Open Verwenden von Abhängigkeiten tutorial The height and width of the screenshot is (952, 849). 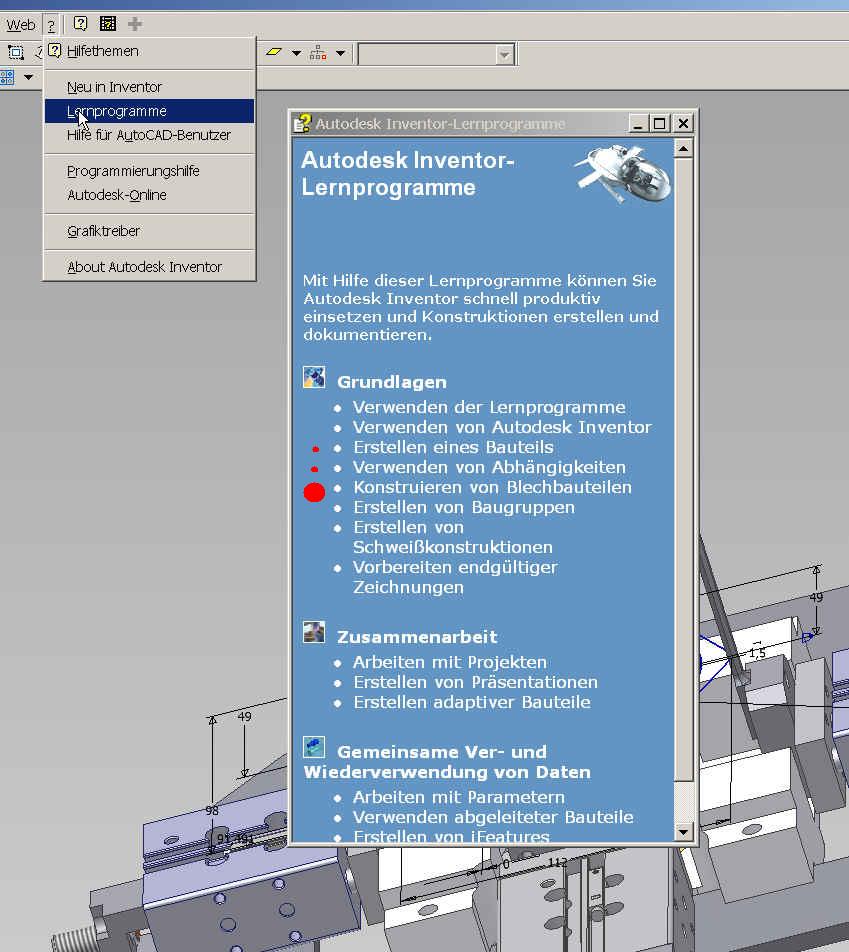point(489,468)
